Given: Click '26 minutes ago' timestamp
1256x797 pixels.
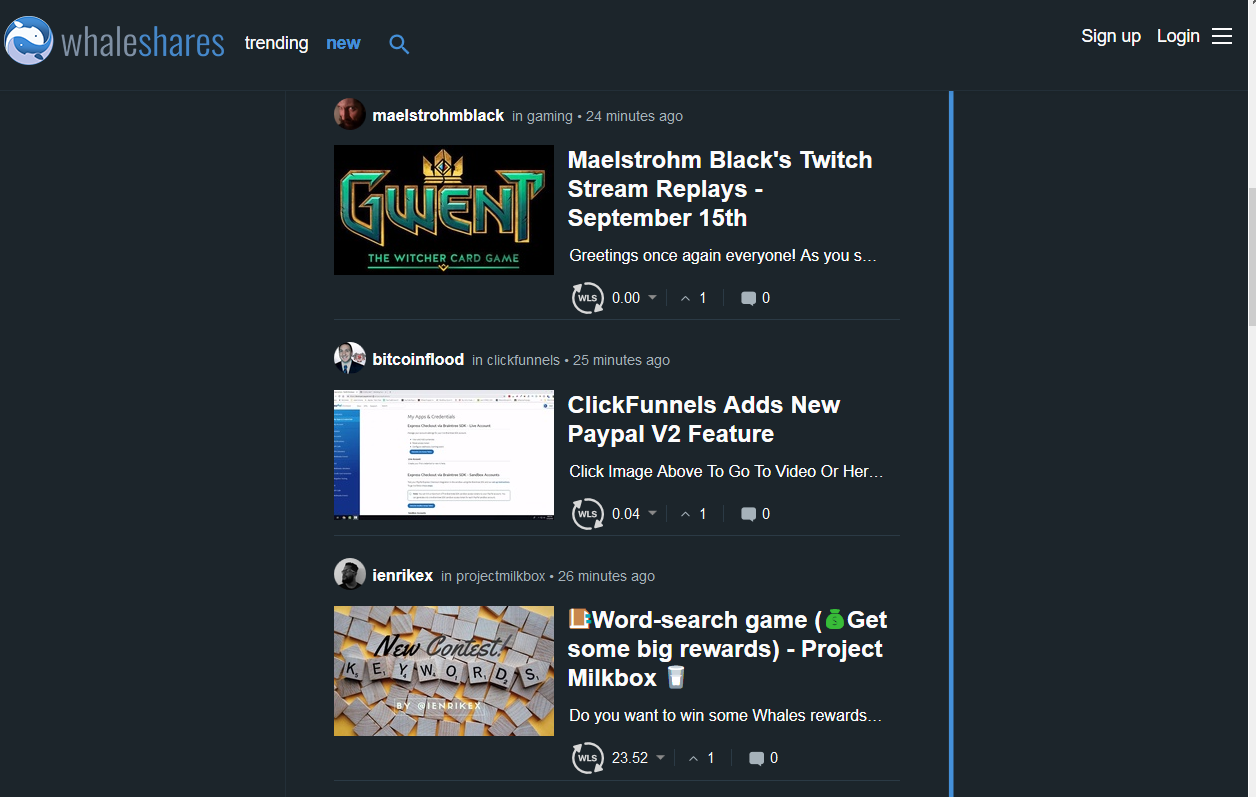Looking at the screenshot, I should coord(606,576).
